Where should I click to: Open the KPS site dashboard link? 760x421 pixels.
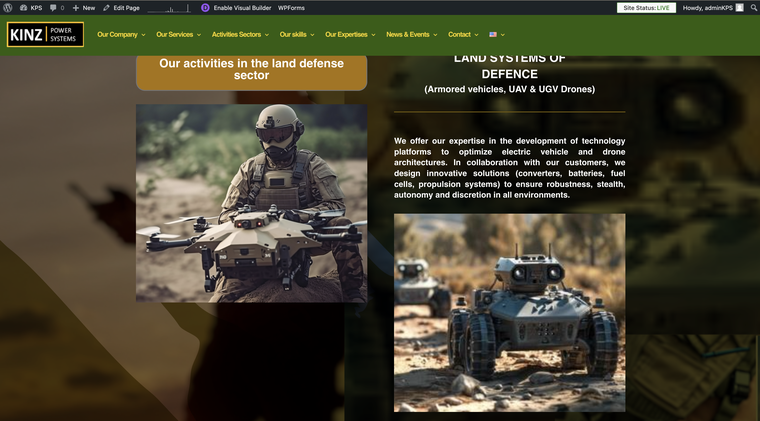pyautogui.click(x=31, y=8)
